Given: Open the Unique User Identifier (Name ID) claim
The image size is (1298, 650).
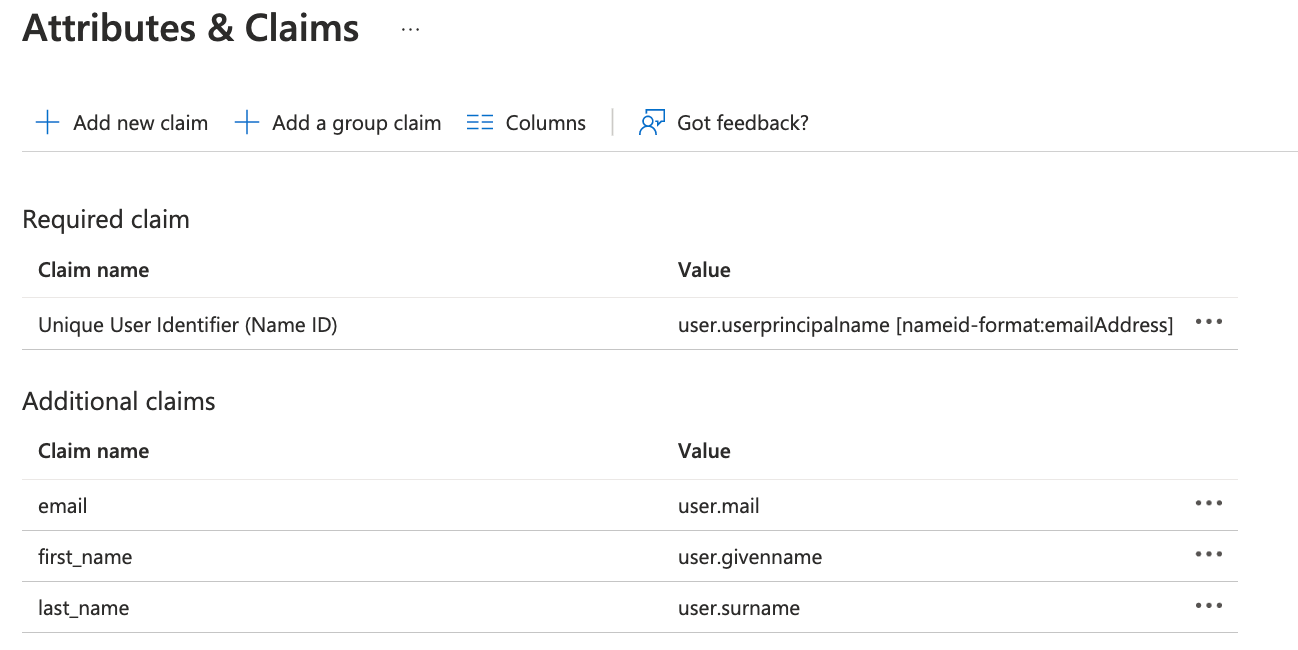Looking at the screenshot, I should coord(187,324).
